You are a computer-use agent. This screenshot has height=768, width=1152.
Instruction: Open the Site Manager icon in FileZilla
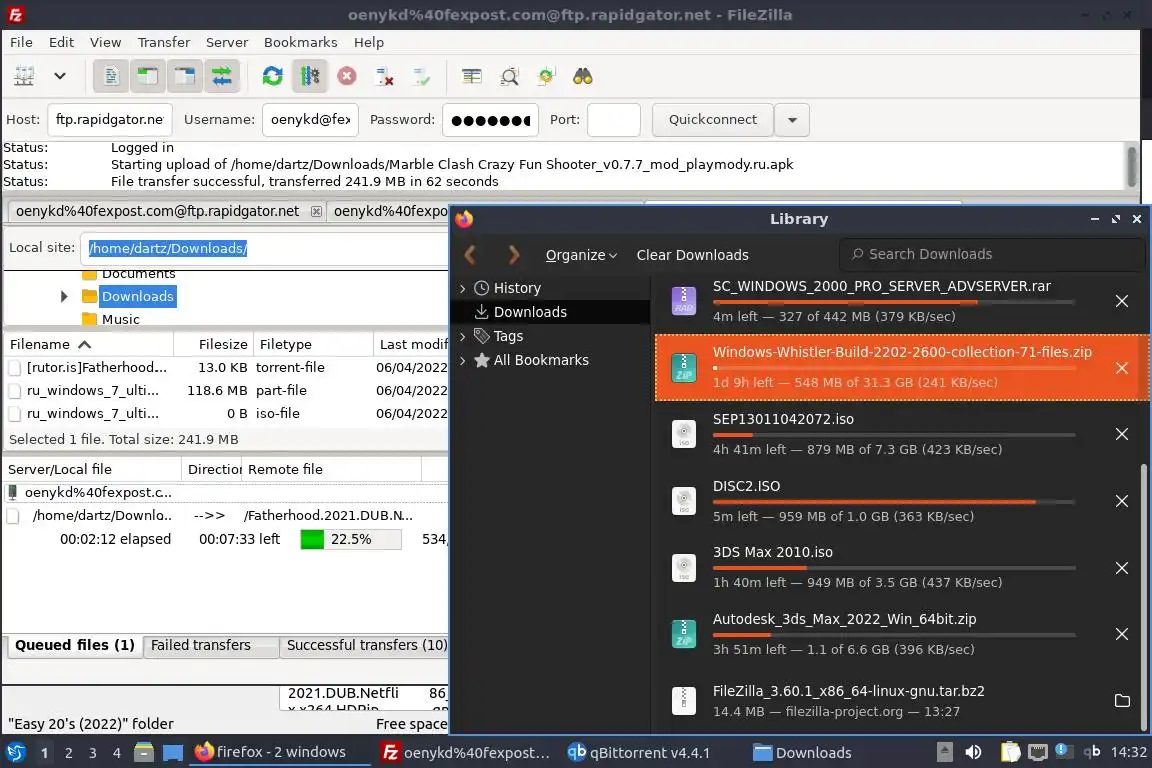(x=24, y=76)
